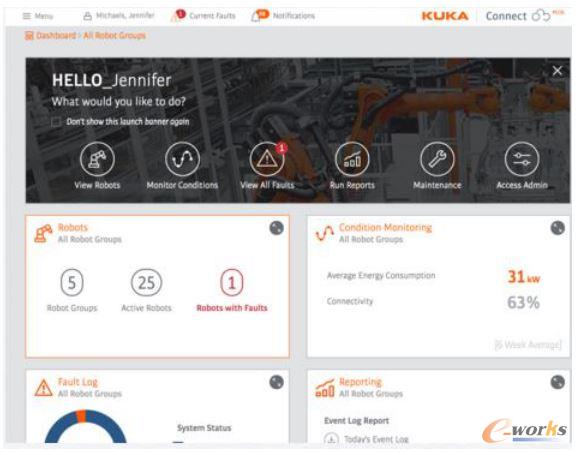Click the Robots with Faults count
577x453 pixels.
(232, 283)
